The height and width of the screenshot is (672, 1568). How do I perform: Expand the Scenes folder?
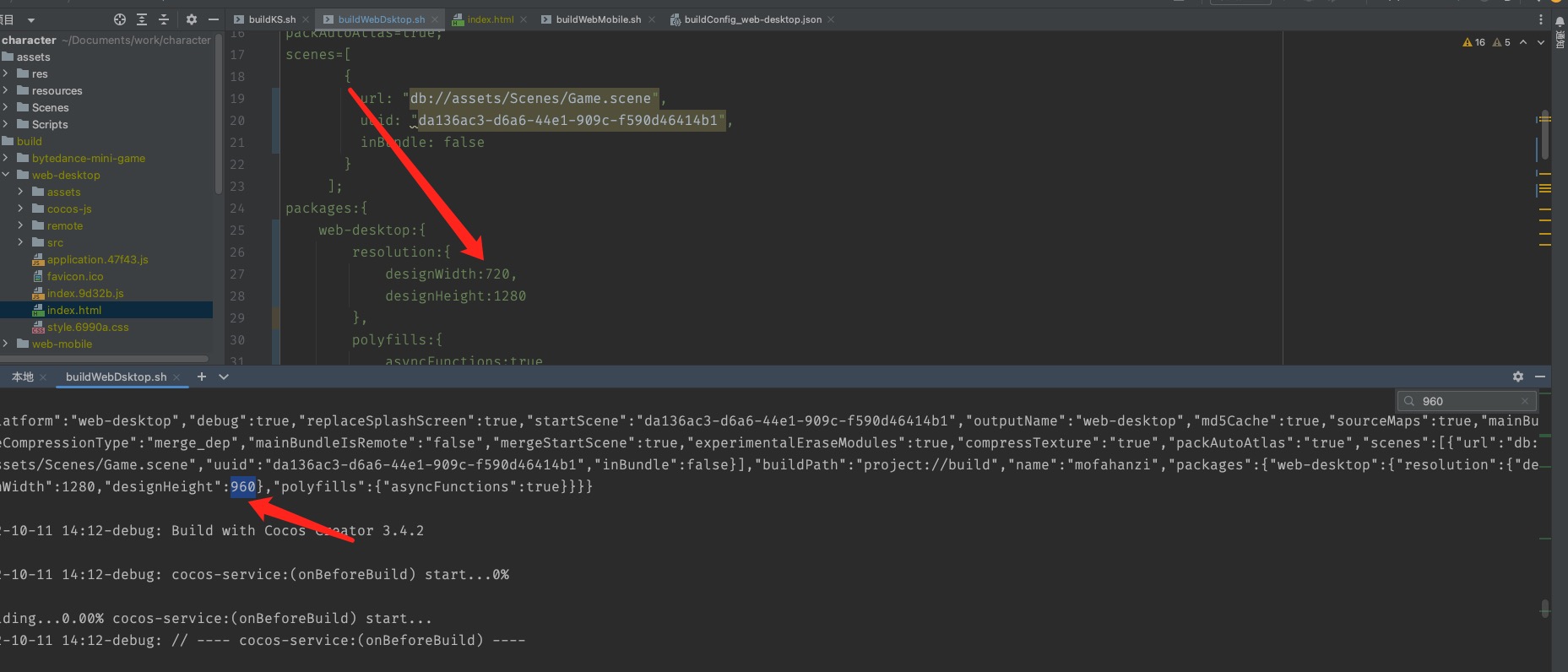(6, 107)
